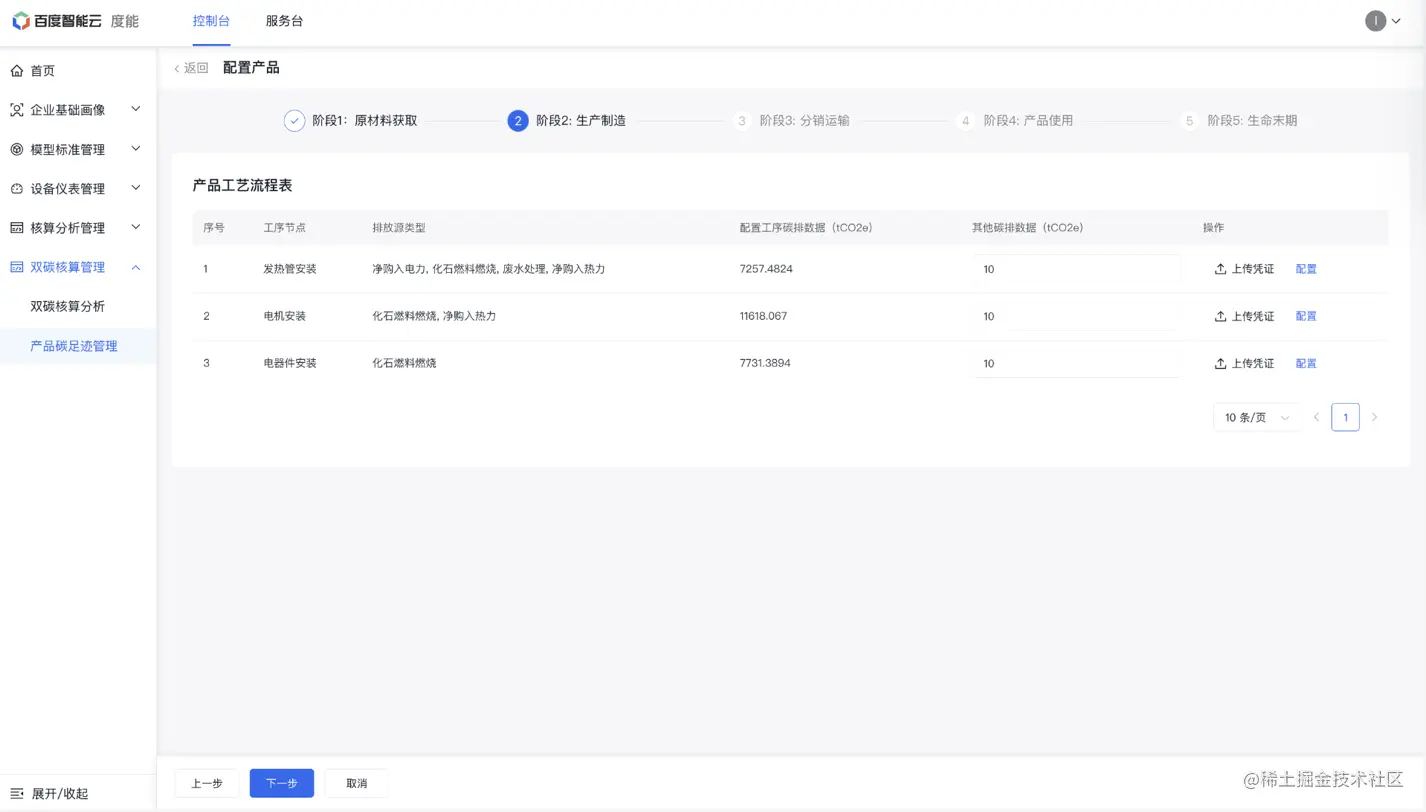The height and width of the screenshot is (812, 1426).
Task: Click 上传凭证 for 发热管安装 row
Action: pos(1244,269)
